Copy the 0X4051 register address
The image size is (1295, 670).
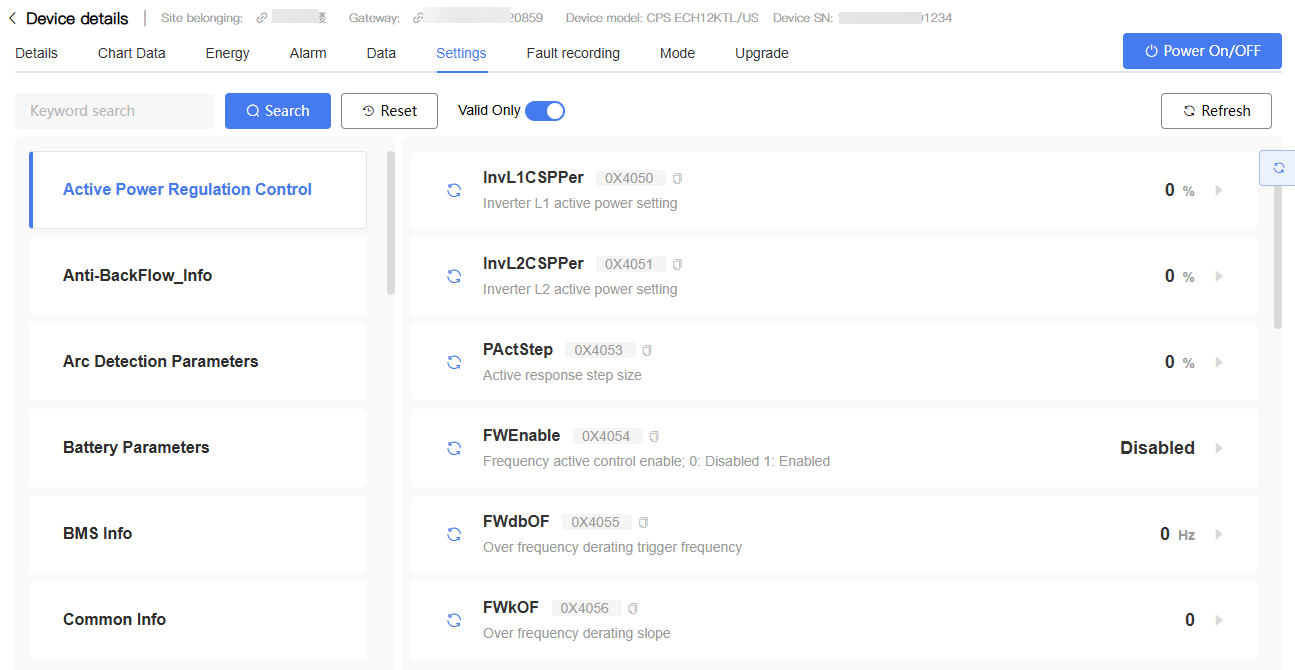click(677, 265)
